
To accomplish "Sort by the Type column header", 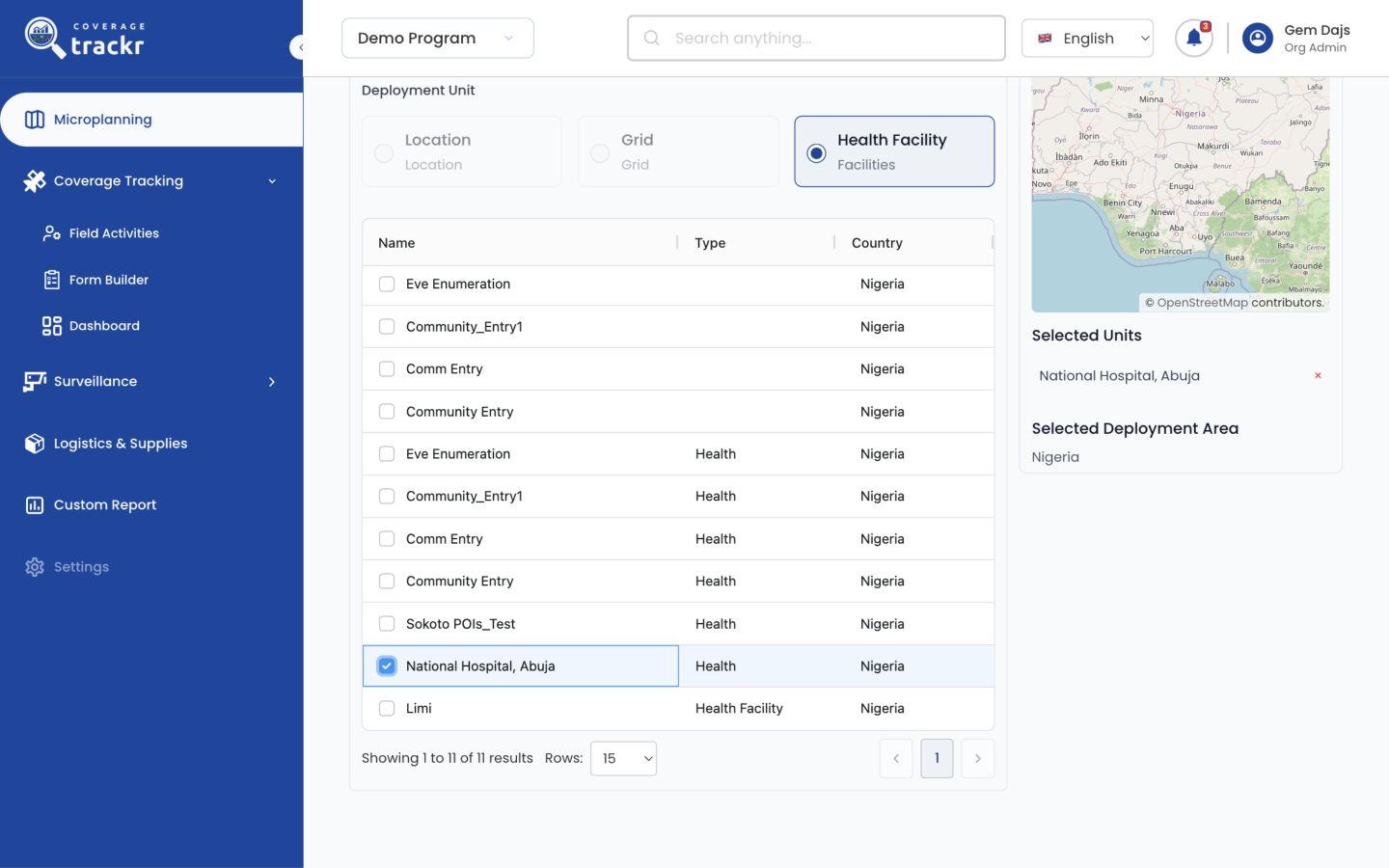I will [710, 243].
